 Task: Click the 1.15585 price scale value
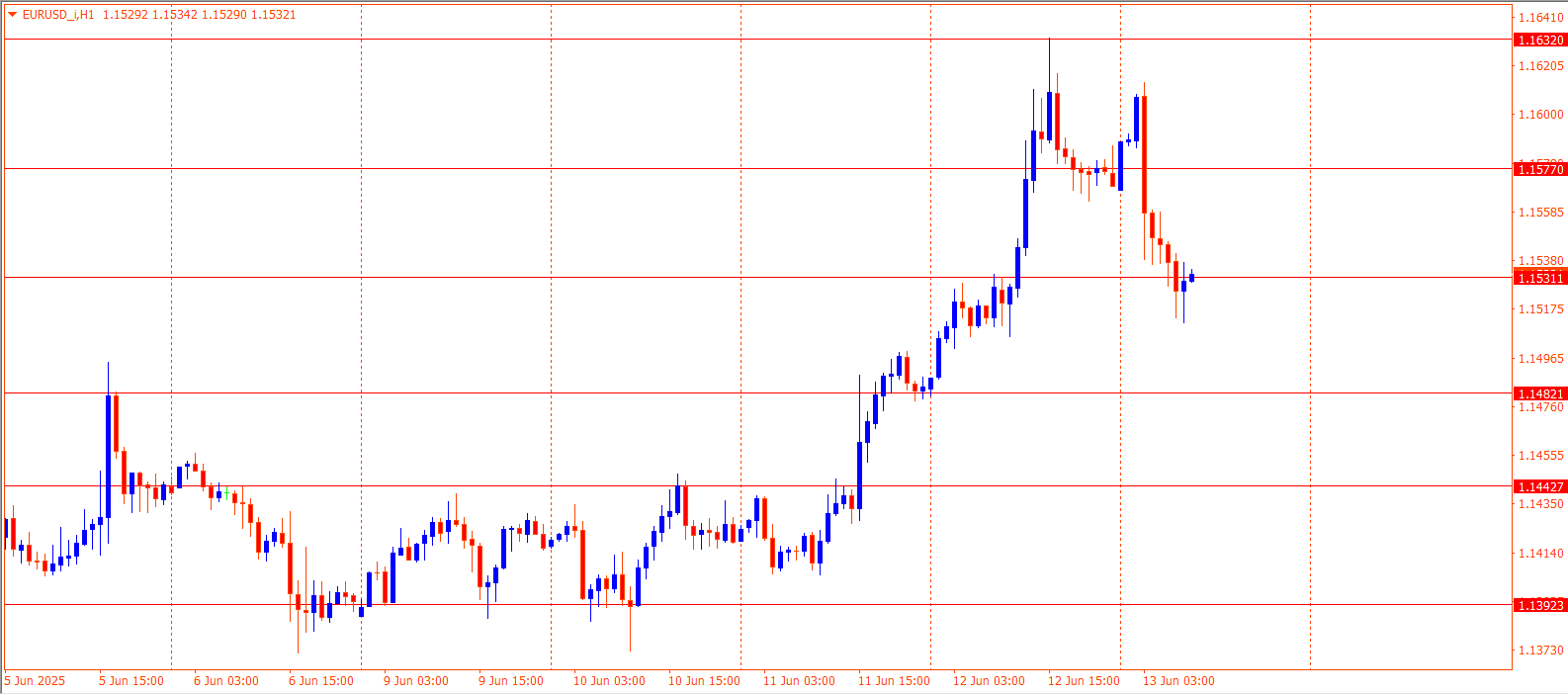coord(1541,213)
